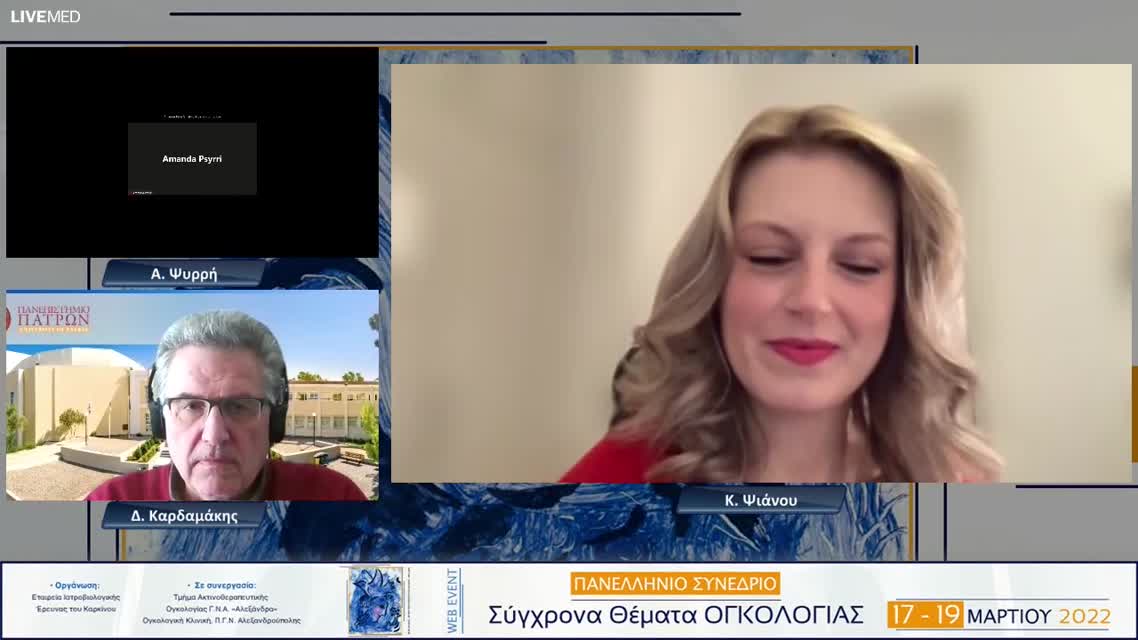
Task: Click the WEB EVENT vertical label
Action: (453, 601)
